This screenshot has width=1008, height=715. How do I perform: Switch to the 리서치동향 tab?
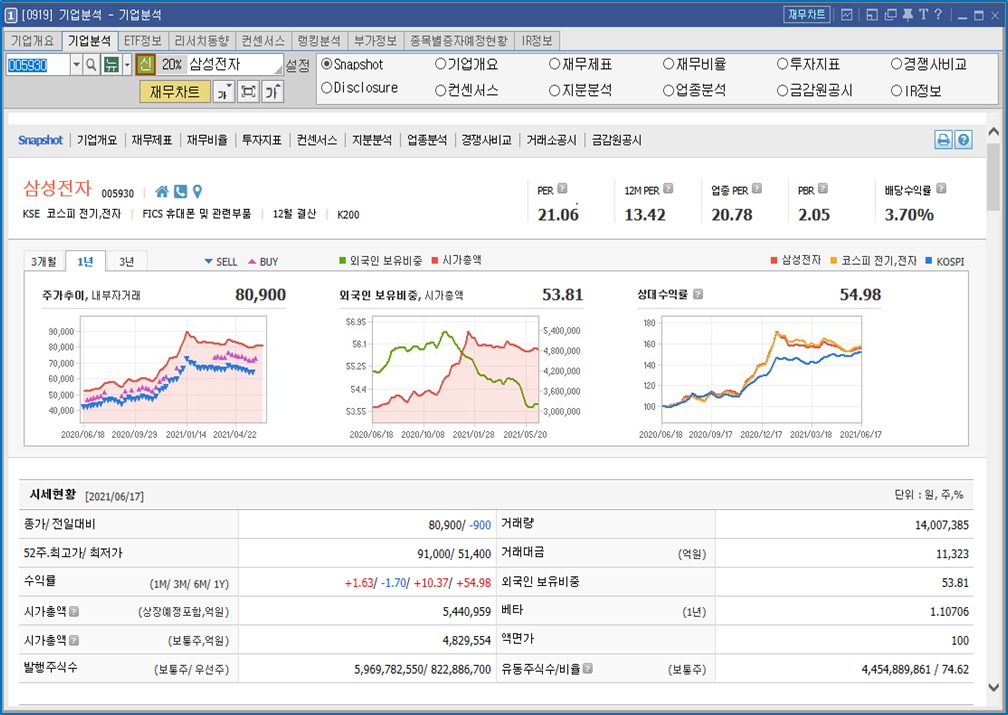pyautogui.click(x=201, y=41)
